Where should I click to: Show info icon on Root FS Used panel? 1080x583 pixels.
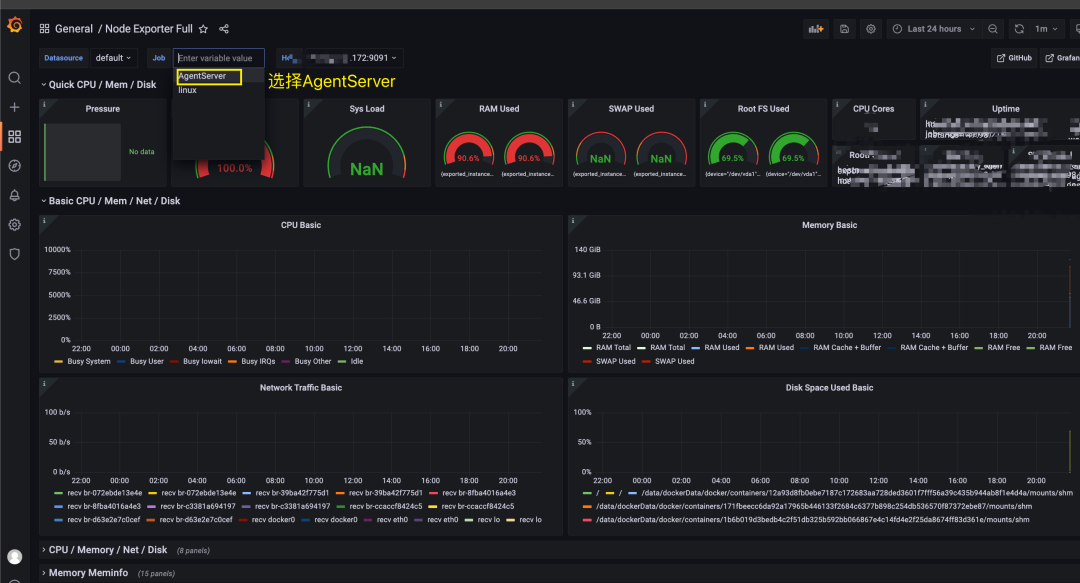pos(705,105)
